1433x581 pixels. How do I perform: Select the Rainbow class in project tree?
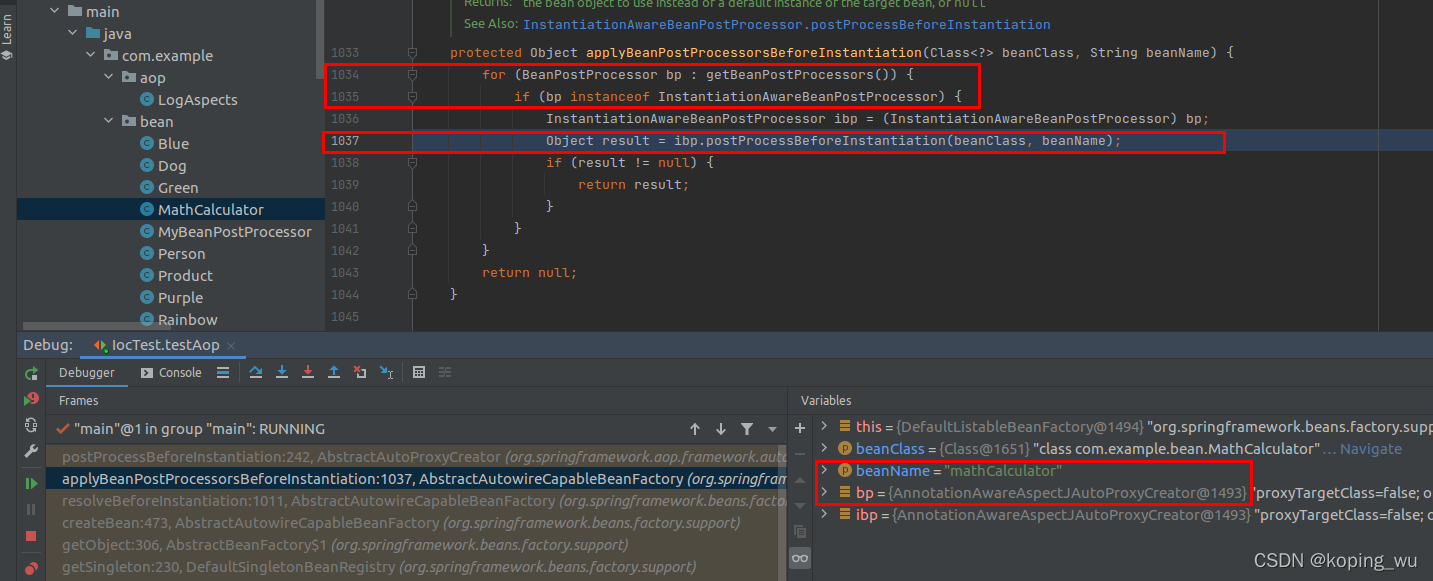tap(187, 320)
